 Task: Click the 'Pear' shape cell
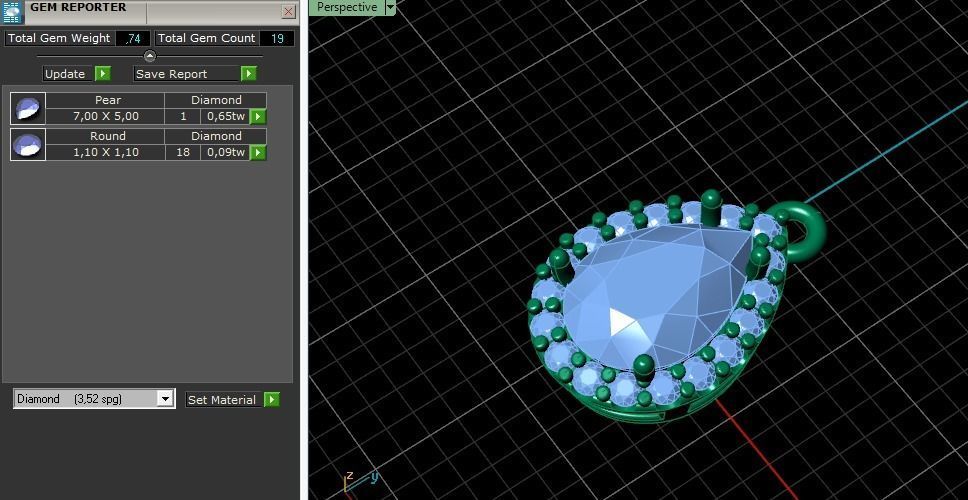tap(106, 101)
